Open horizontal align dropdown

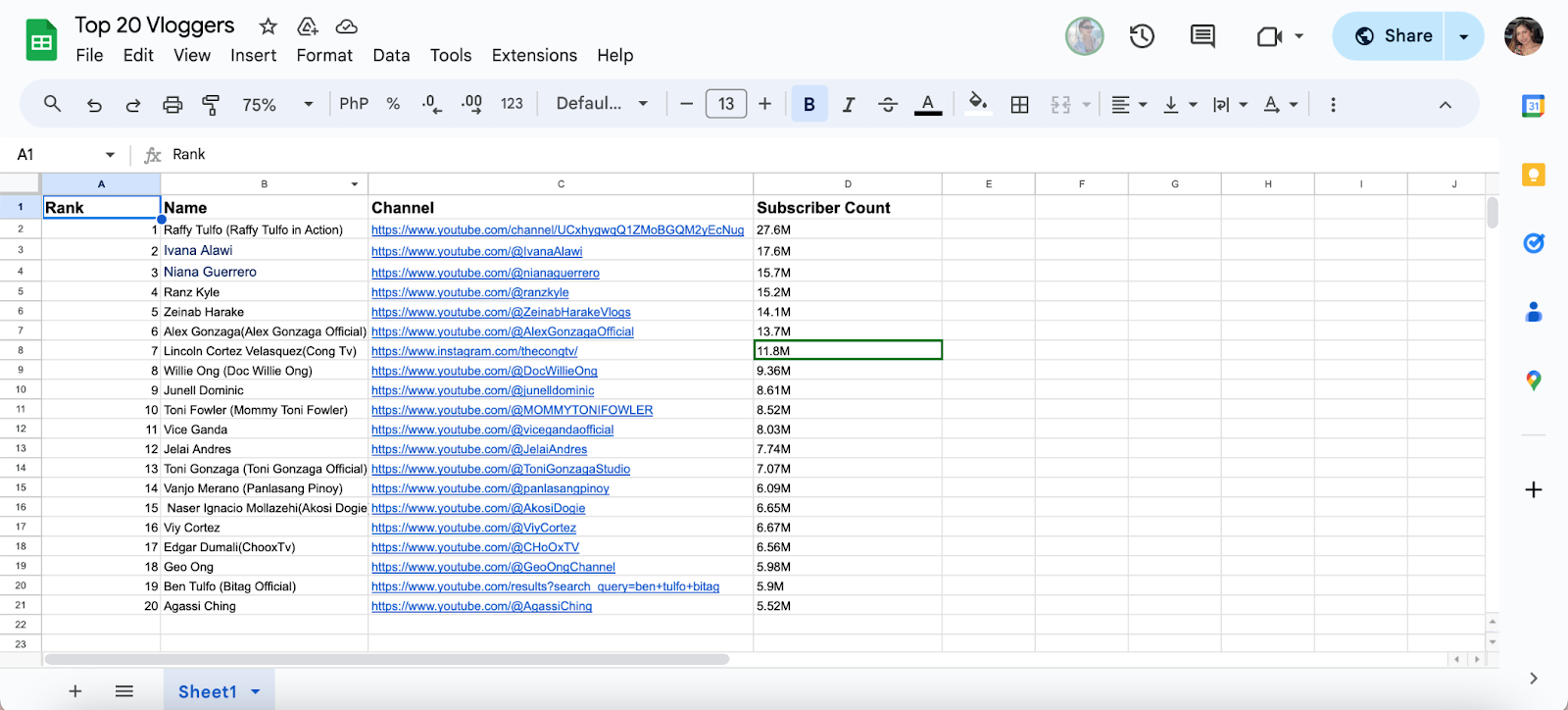pos(1130,104)
